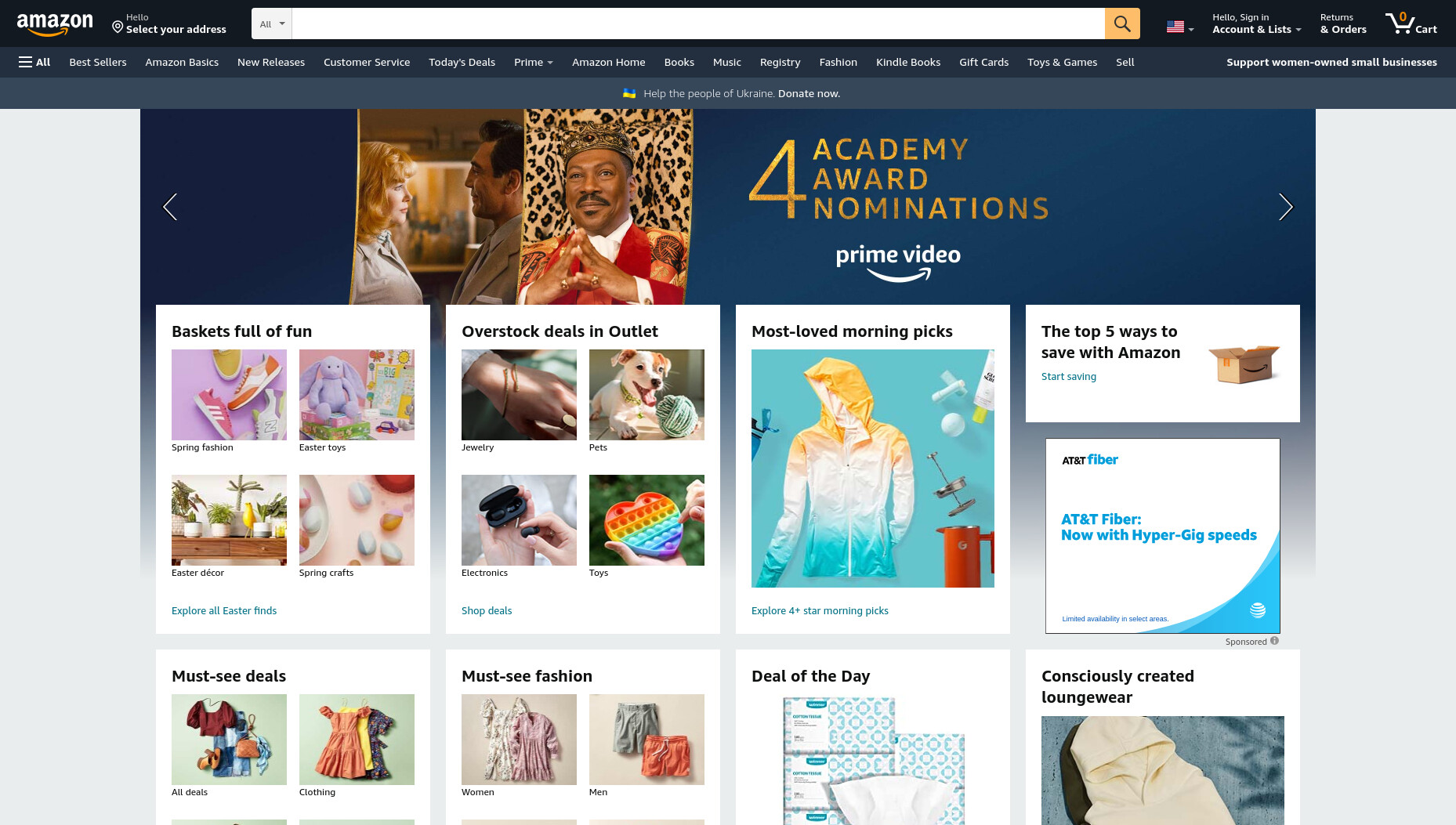Click the location pin to select address
Image resolution: width=1456 pixels, height=825 pixels.
pyautogui.click(x=118, y=27)
